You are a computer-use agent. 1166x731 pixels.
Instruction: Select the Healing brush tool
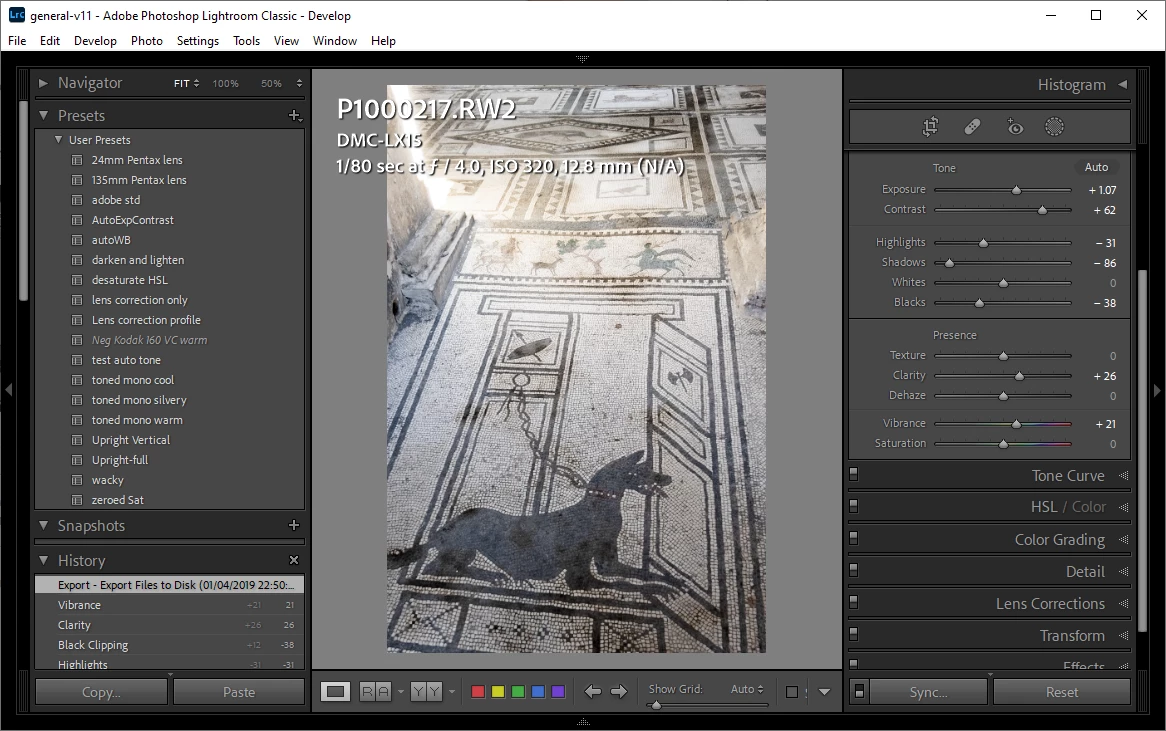(972, 127)
